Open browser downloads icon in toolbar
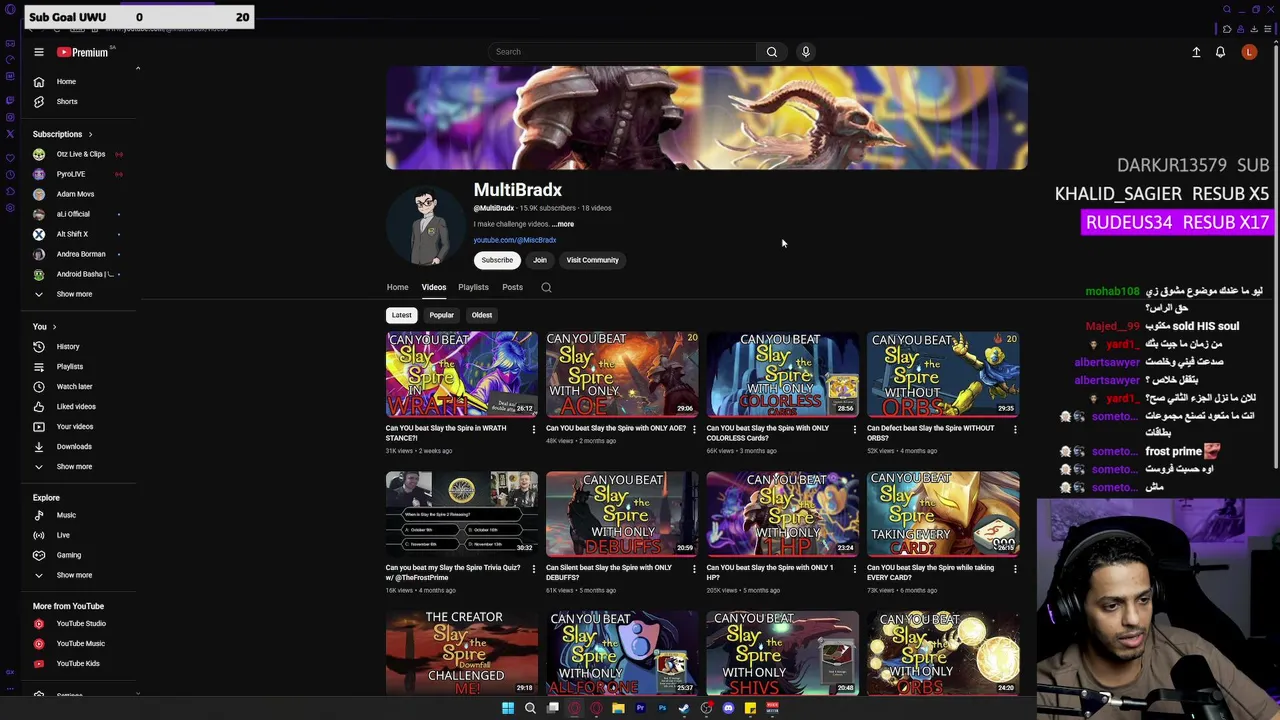This screenshot has height=720, width=1280. pos(1254,29)
